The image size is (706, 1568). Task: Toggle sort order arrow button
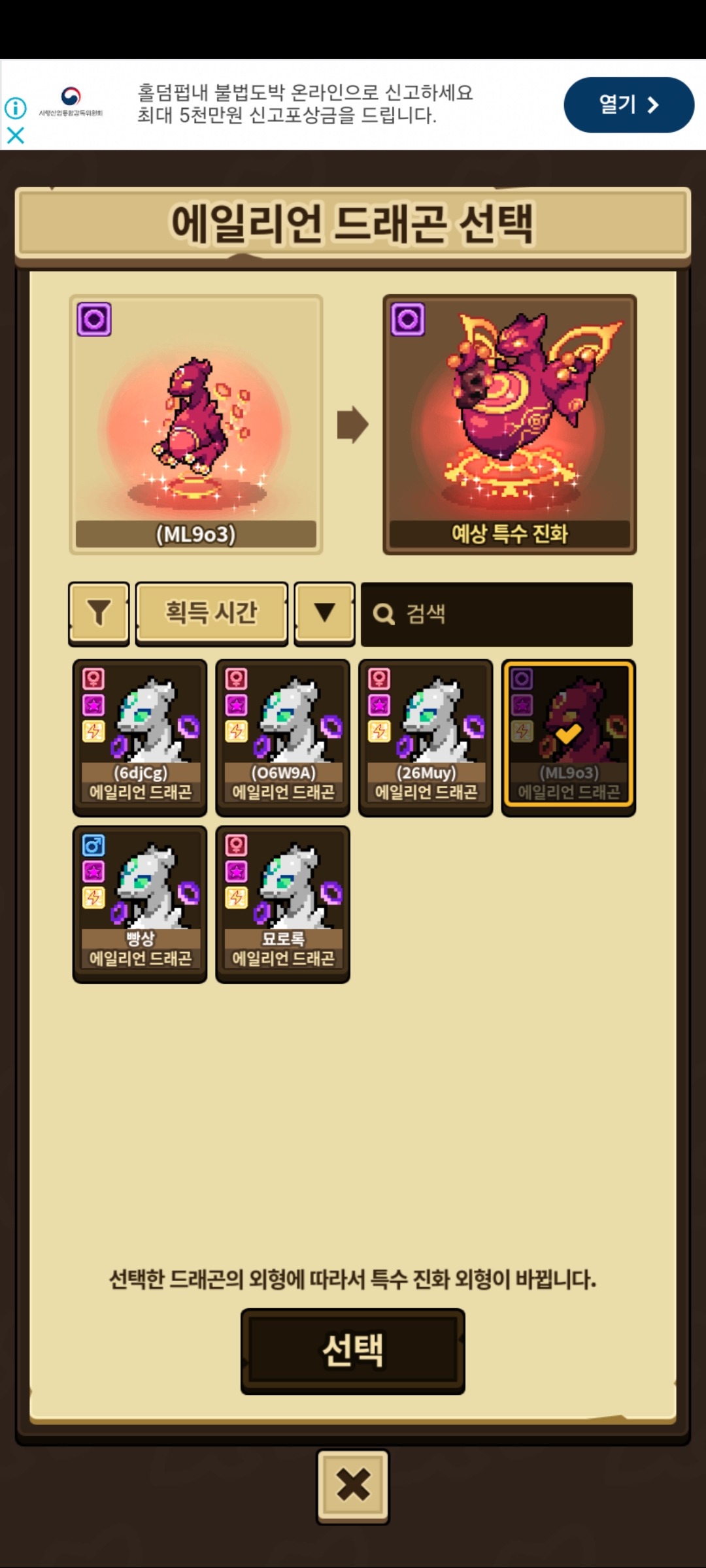324,613
